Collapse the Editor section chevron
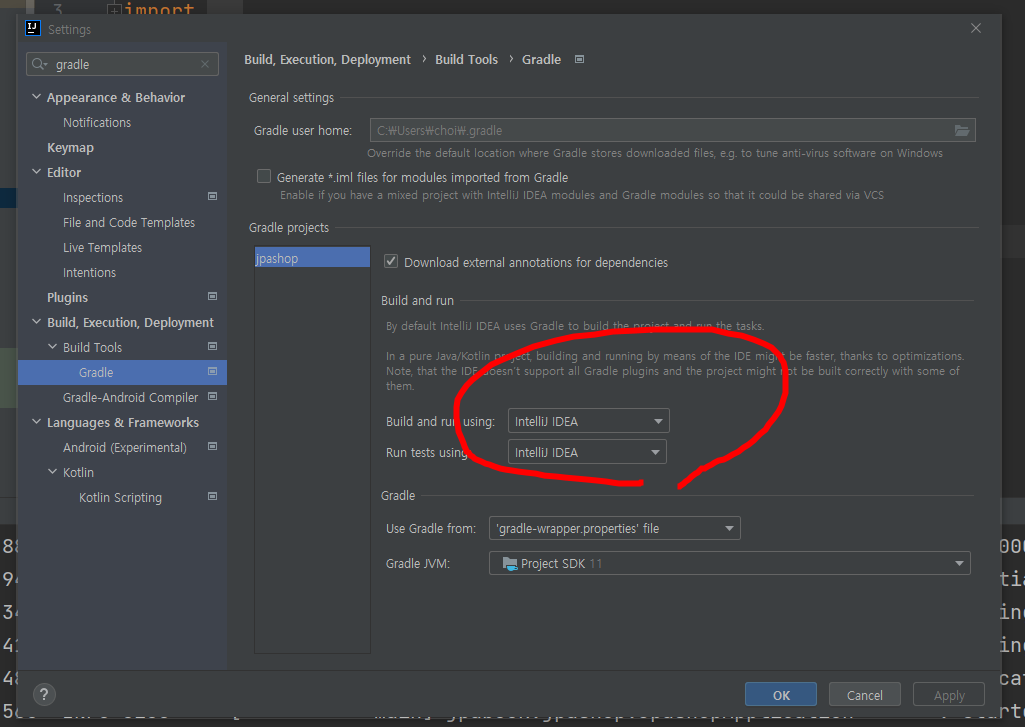This screenshot has height=727, width=1025. tap(37, 172)
